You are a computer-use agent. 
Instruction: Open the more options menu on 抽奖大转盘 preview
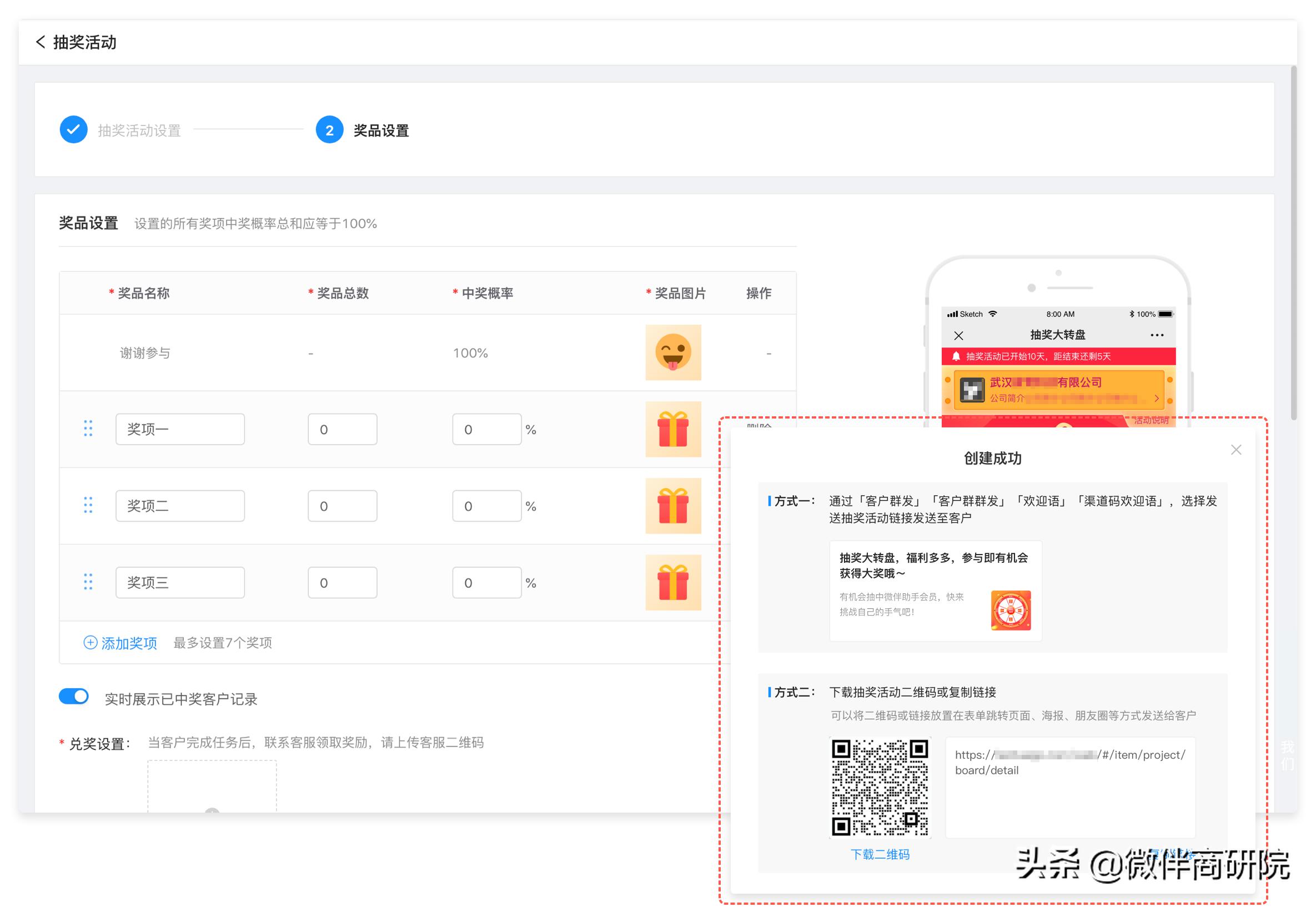(1157, 335)
